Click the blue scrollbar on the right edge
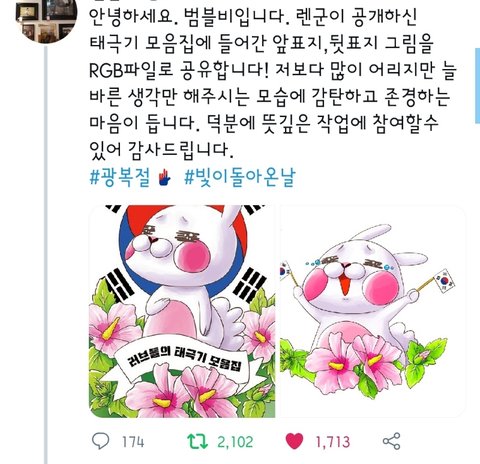The height and width of the screenshot is (464, 480). tap(477, 86)
